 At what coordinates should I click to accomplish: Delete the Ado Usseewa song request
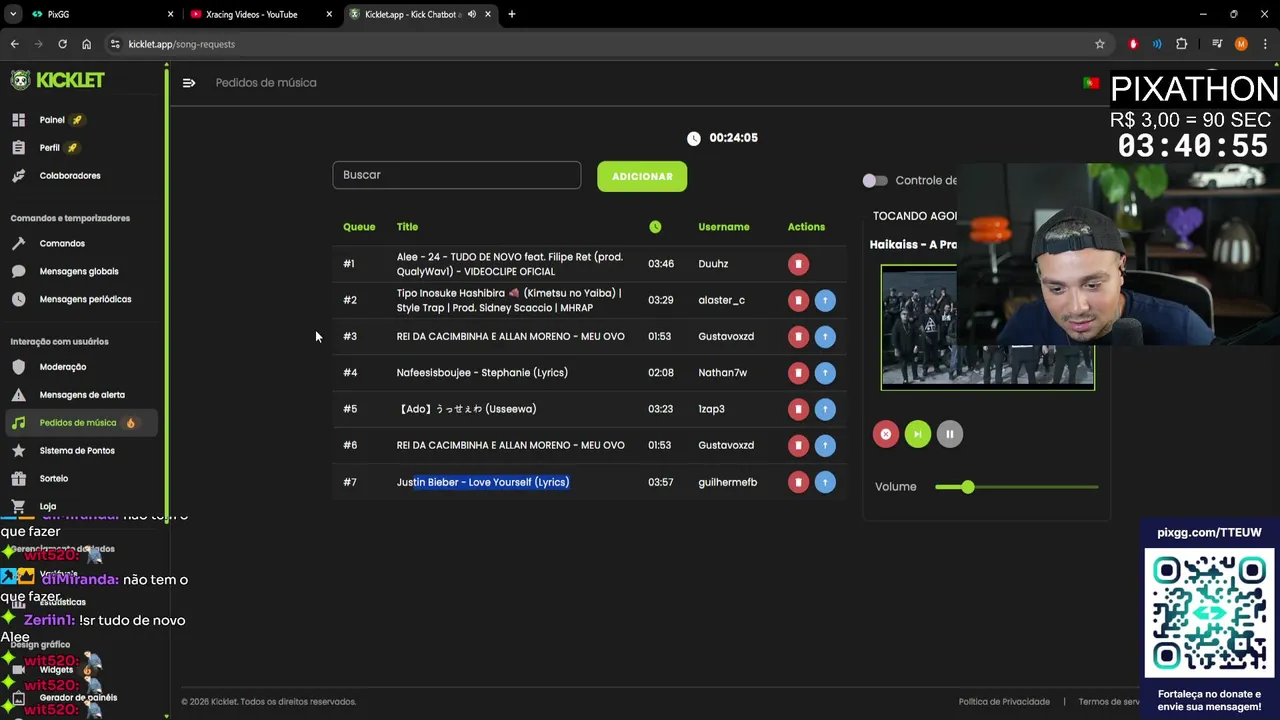coord(798,409)
